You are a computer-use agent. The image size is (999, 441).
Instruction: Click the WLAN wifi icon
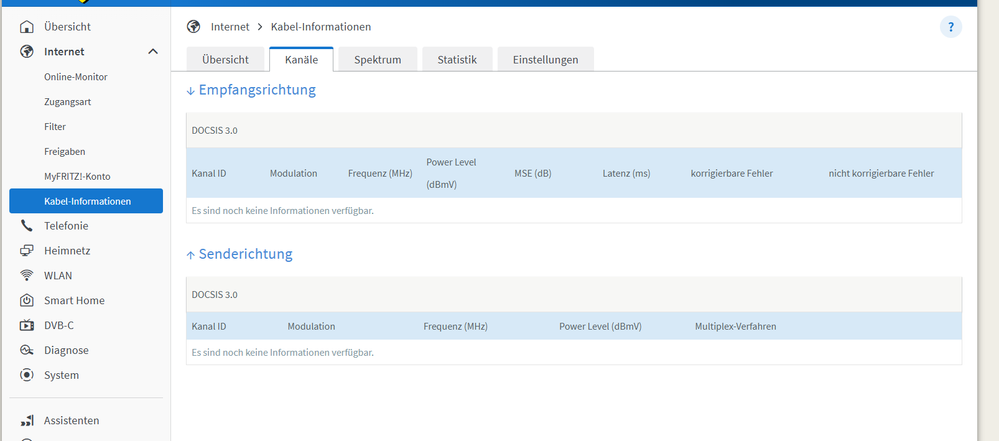click(26, 275)
